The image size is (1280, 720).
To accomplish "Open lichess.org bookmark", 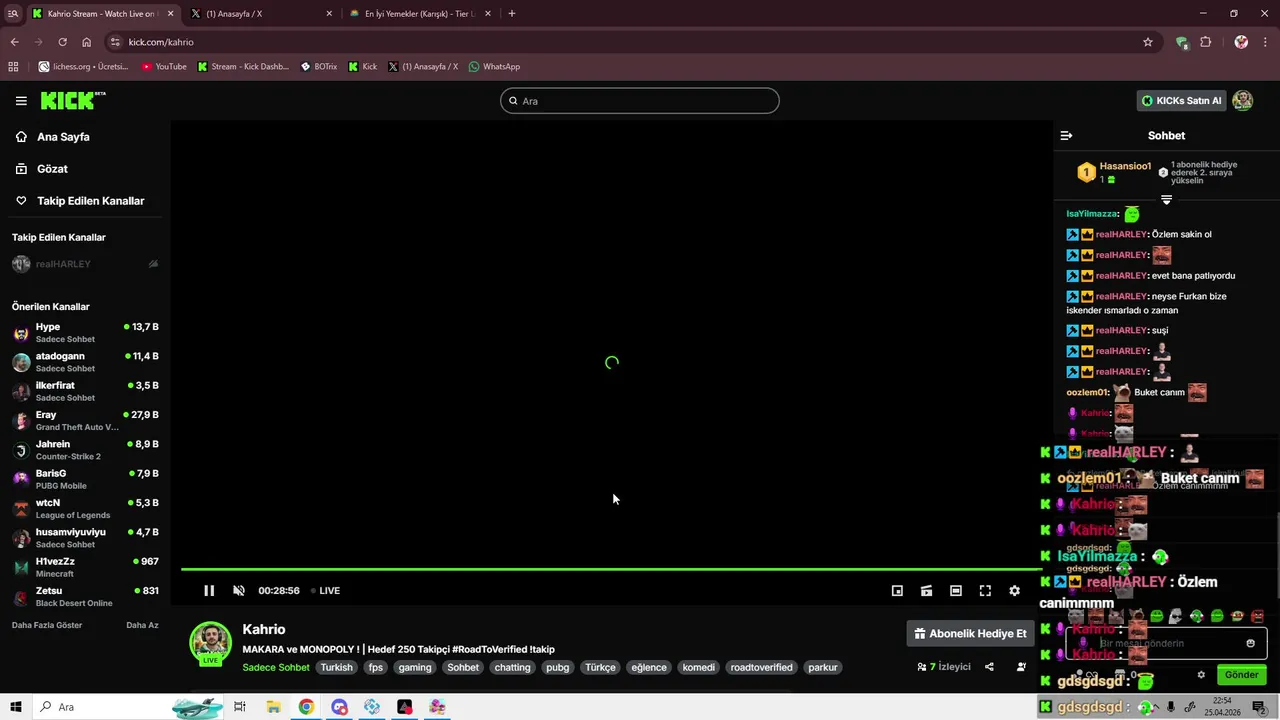I will point(83,67).
